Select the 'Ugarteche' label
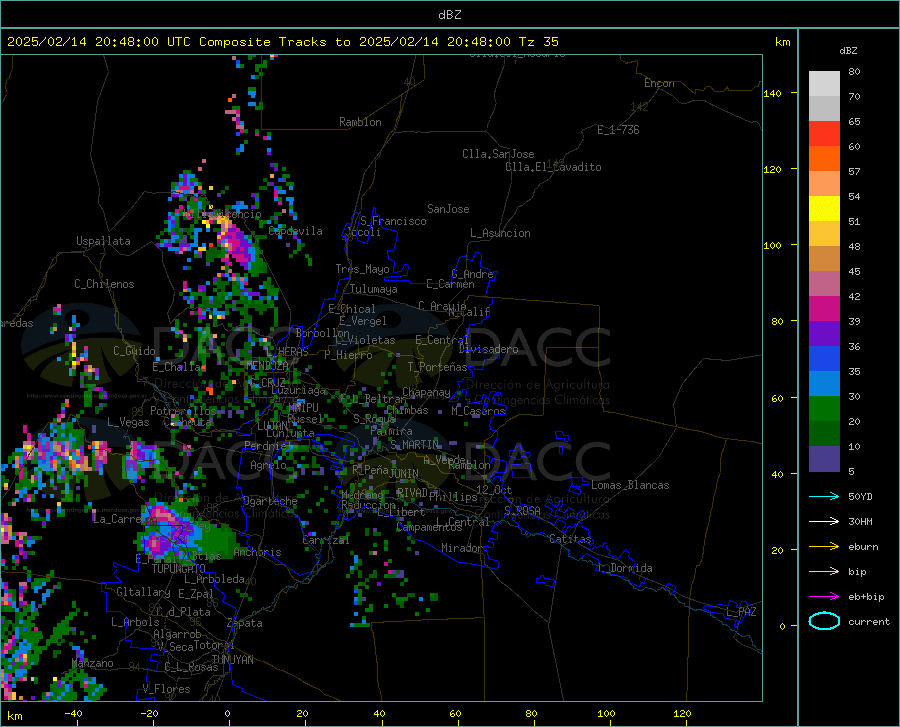 [270, 501]
